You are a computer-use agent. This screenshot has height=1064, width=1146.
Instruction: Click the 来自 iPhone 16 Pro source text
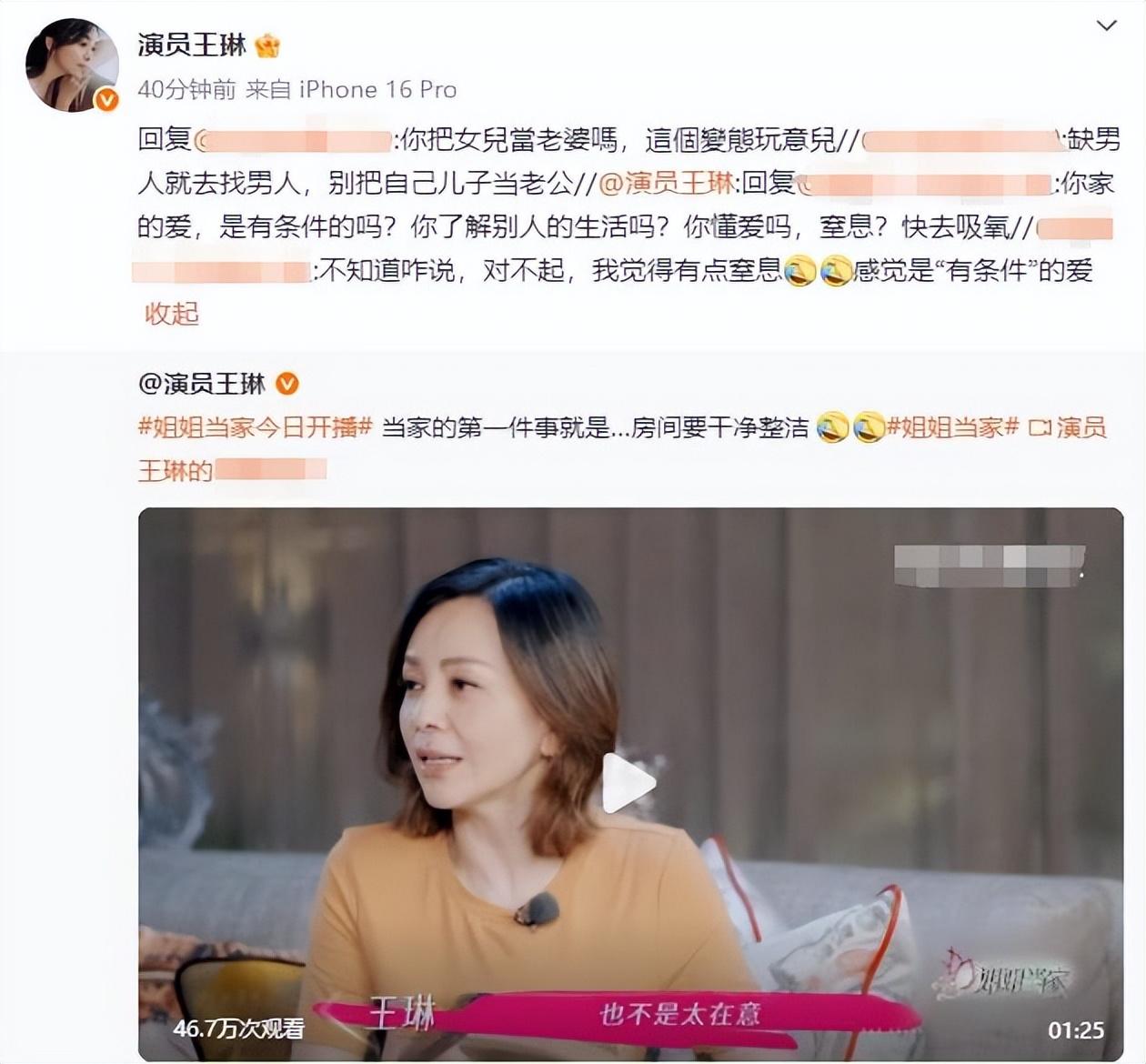351,89
